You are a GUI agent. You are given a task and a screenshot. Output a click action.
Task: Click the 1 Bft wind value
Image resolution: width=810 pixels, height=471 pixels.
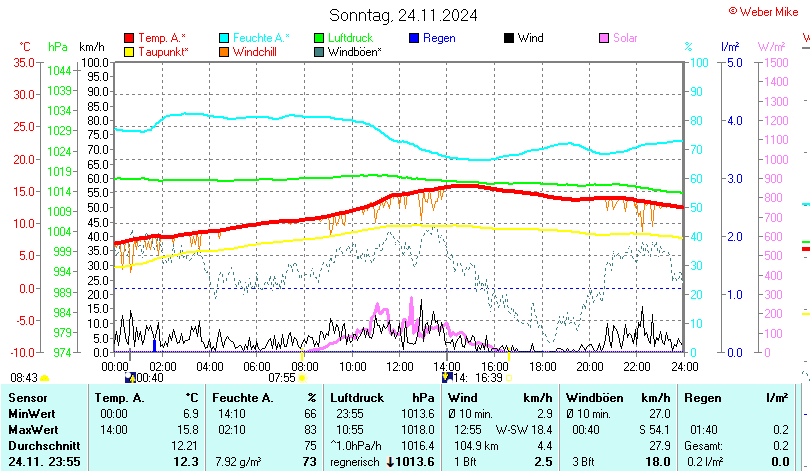click(465, 462)
